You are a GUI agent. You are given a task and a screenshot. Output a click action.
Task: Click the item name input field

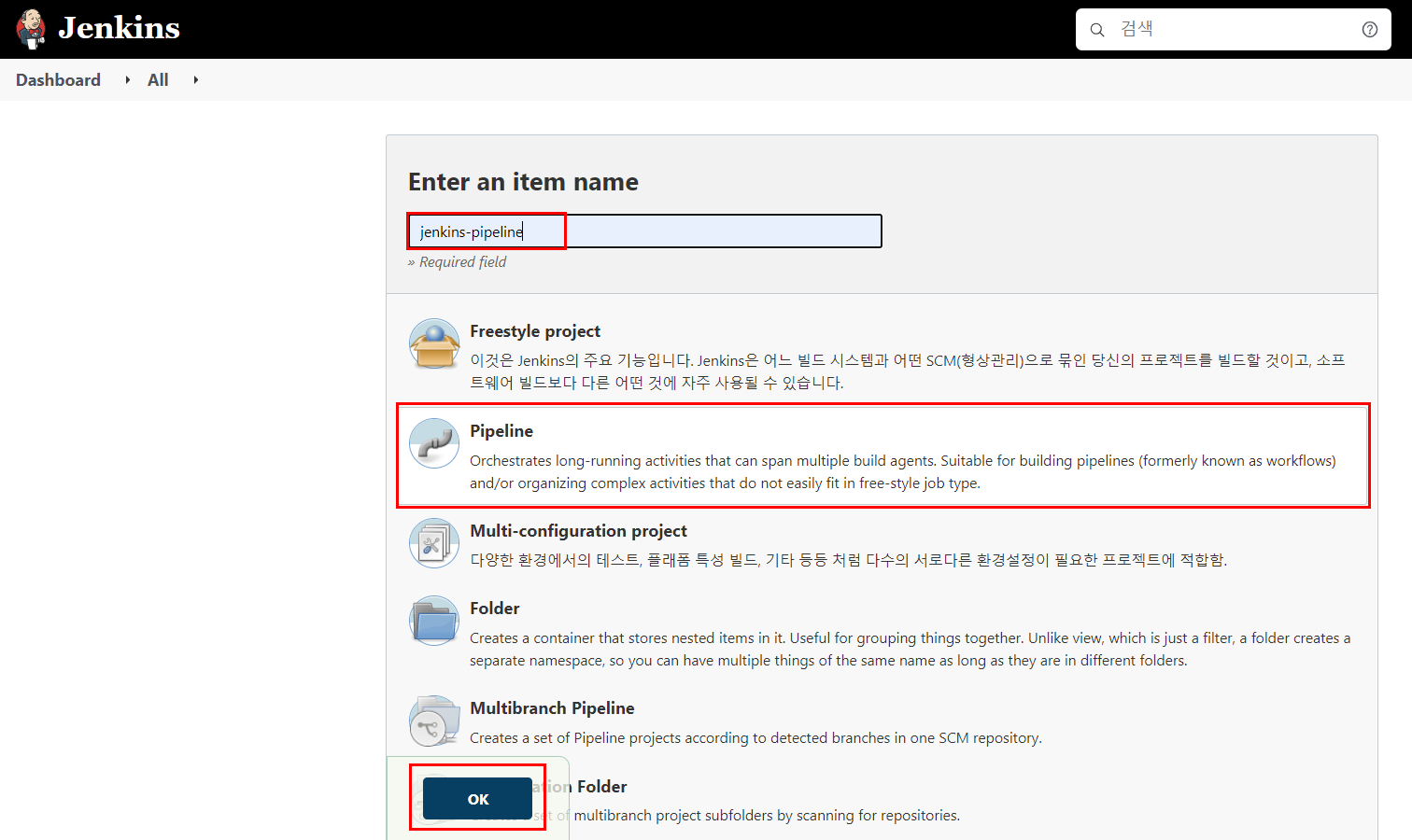(x=644, y=231)
